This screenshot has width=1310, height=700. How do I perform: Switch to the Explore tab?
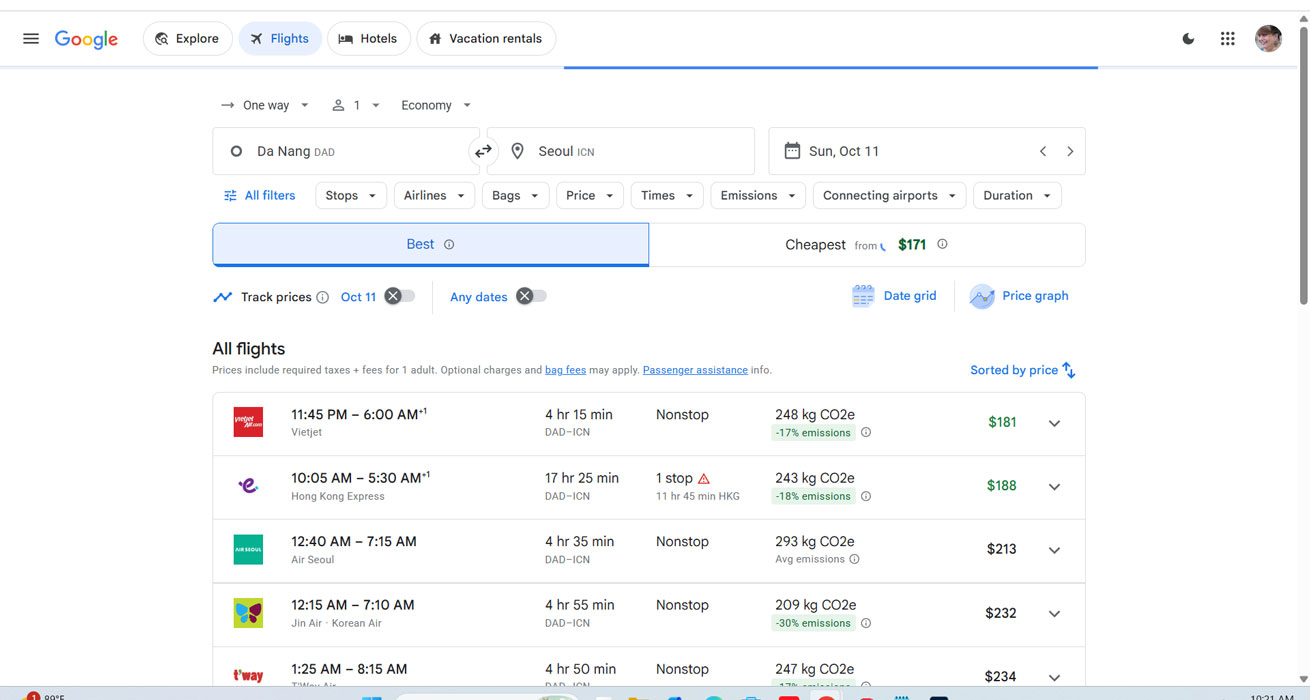(188, 39)
